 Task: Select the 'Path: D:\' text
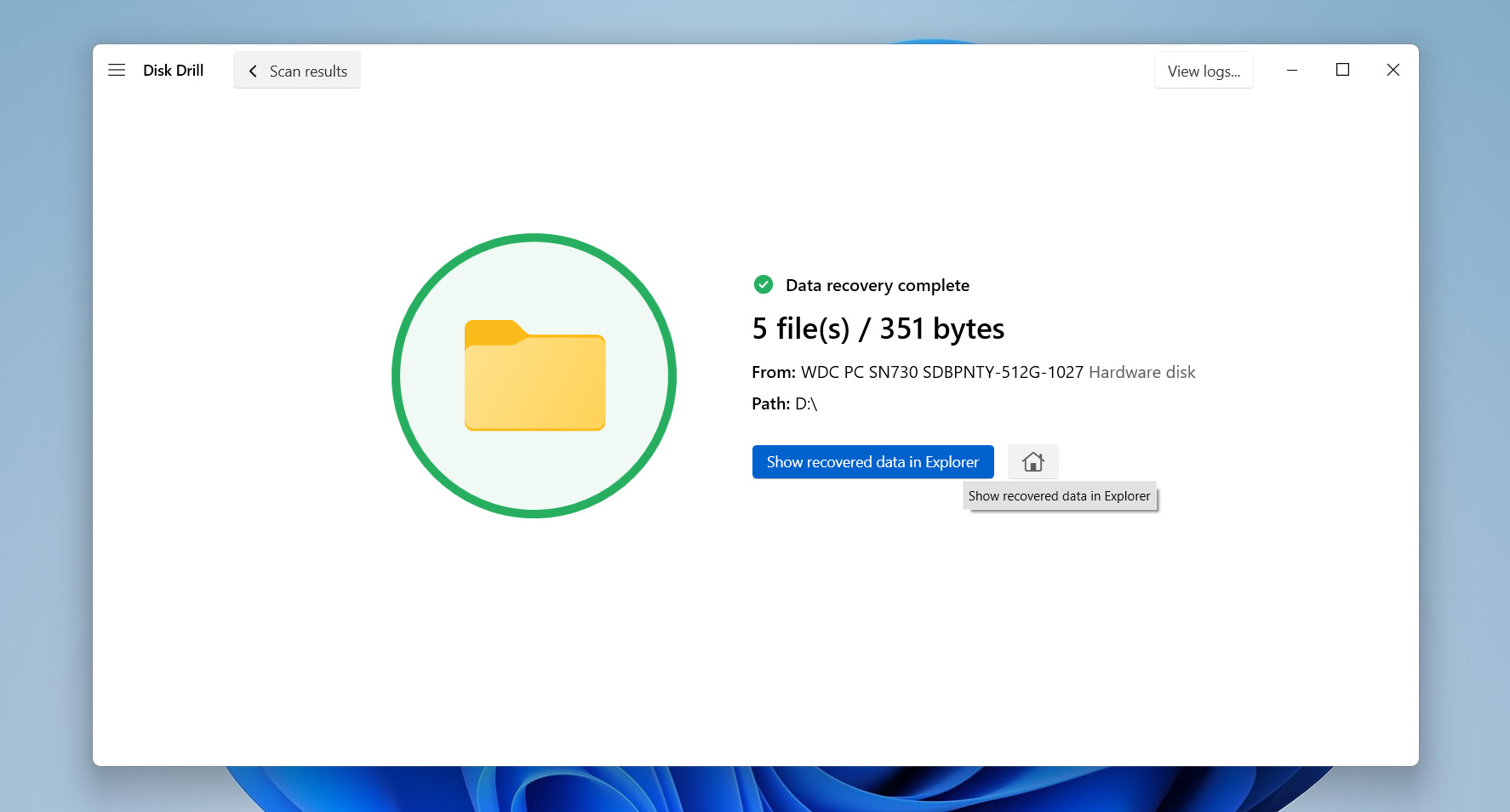click(784, 404)
